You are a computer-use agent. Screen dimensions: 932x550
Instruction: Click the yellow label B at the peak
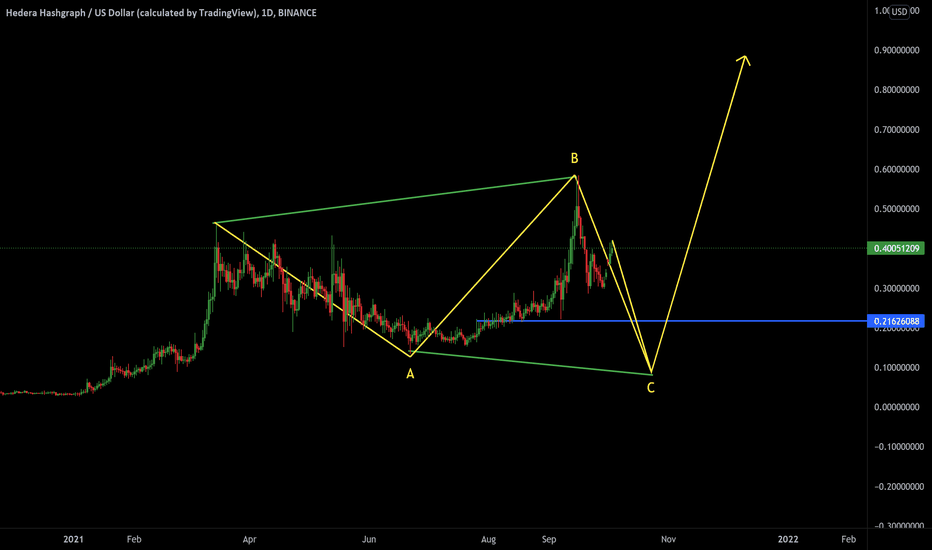click(574, 158)
